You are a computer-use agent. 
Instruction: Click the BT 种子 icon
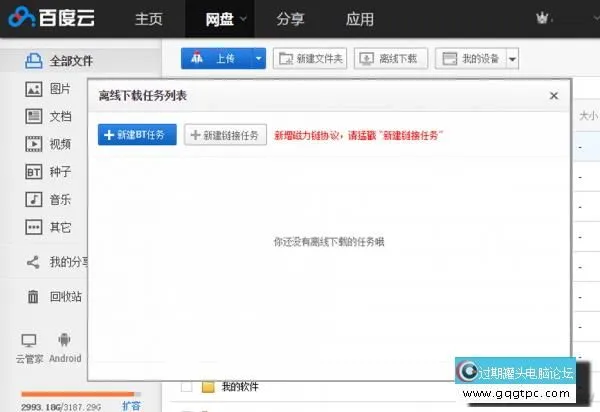pos(34,172)
